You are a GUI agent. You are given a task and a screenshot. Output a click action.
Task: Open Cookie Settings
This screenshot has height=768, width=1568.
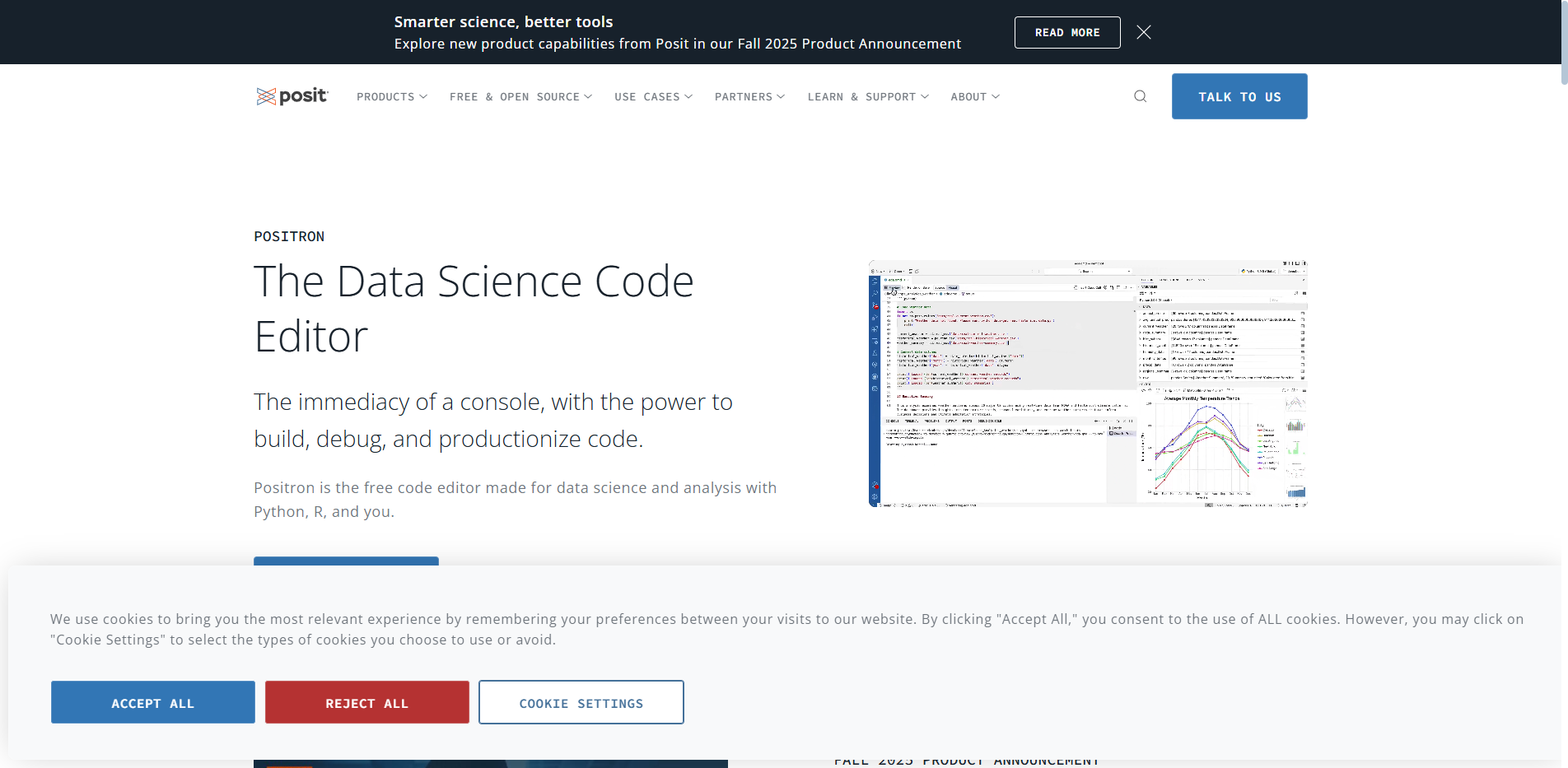[x=581, y=702]
